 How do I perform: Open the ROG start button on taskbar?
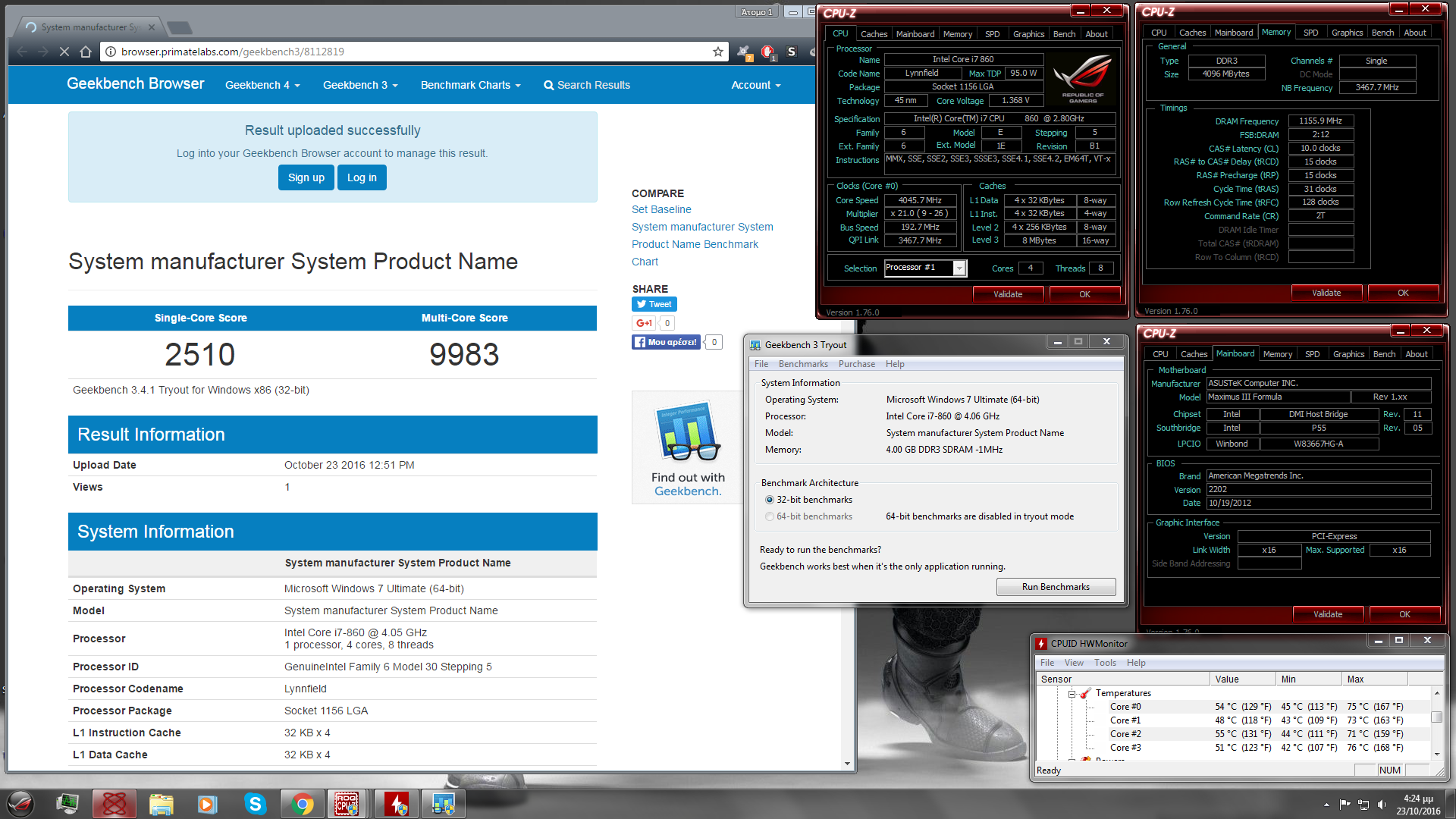(x=20, y=804)
